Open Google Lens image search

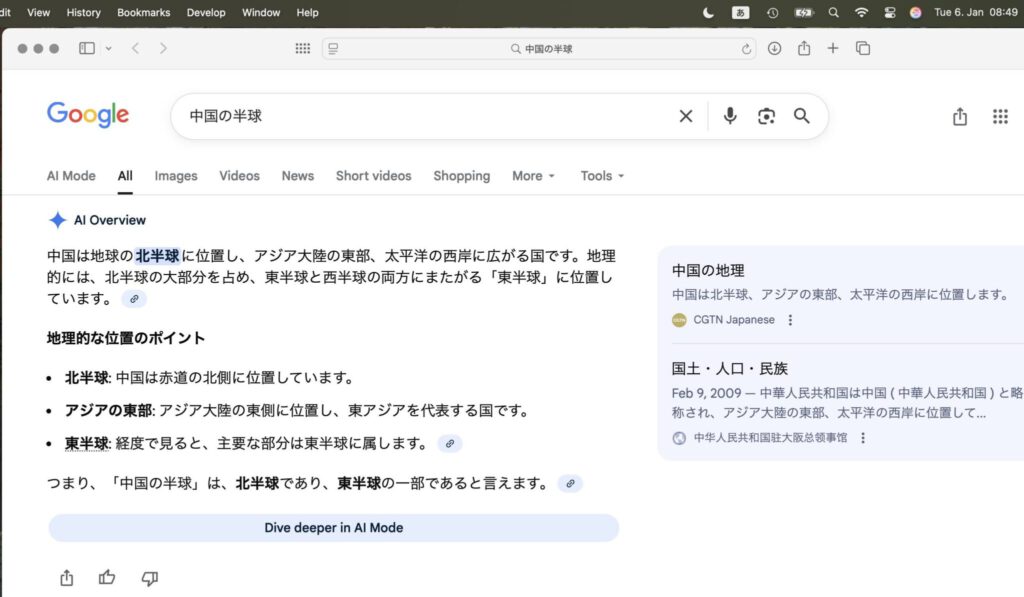coord(766,116)
